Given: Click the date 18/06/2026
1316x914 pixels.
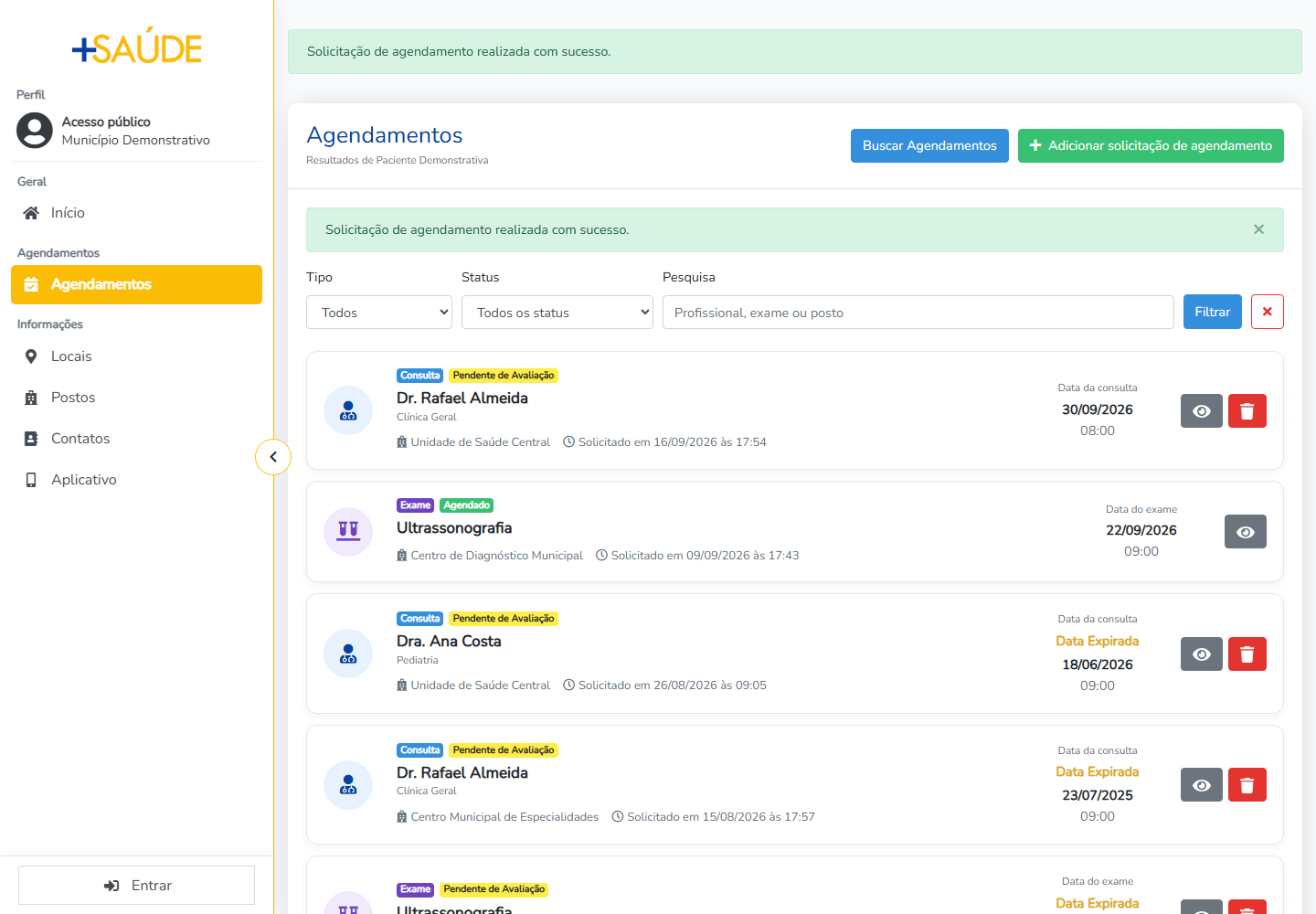Looking at the screenshot, I should (1098, 664).
